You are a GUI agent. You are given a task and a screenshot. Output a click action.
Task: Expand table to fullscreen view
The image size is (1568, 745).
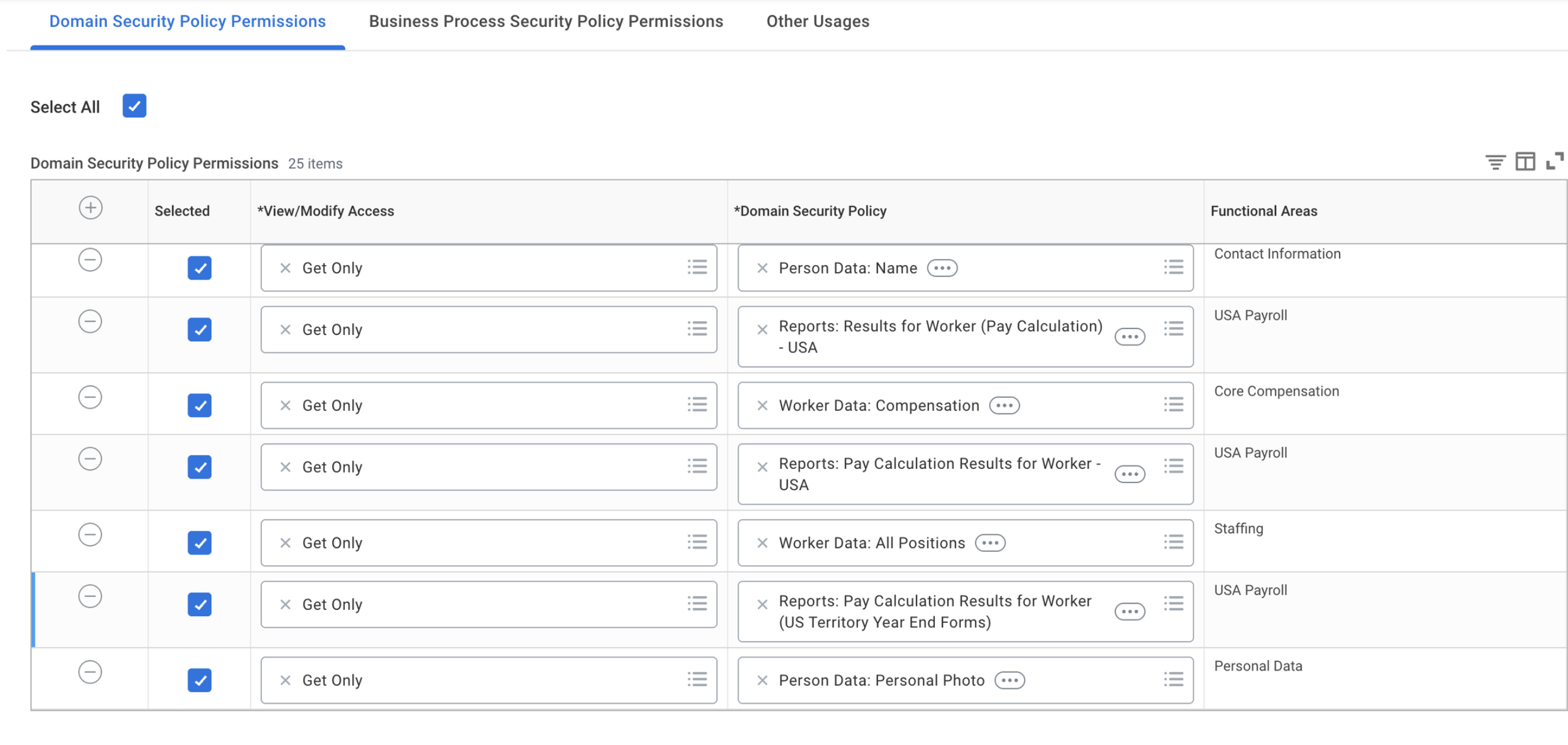(x=1554, y=162)
